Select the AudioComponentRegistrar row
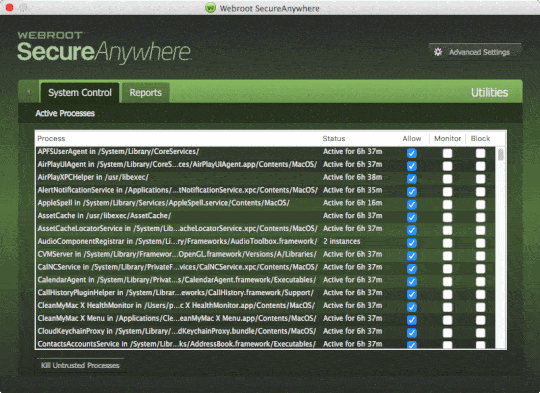 click(x=265, y=241)
